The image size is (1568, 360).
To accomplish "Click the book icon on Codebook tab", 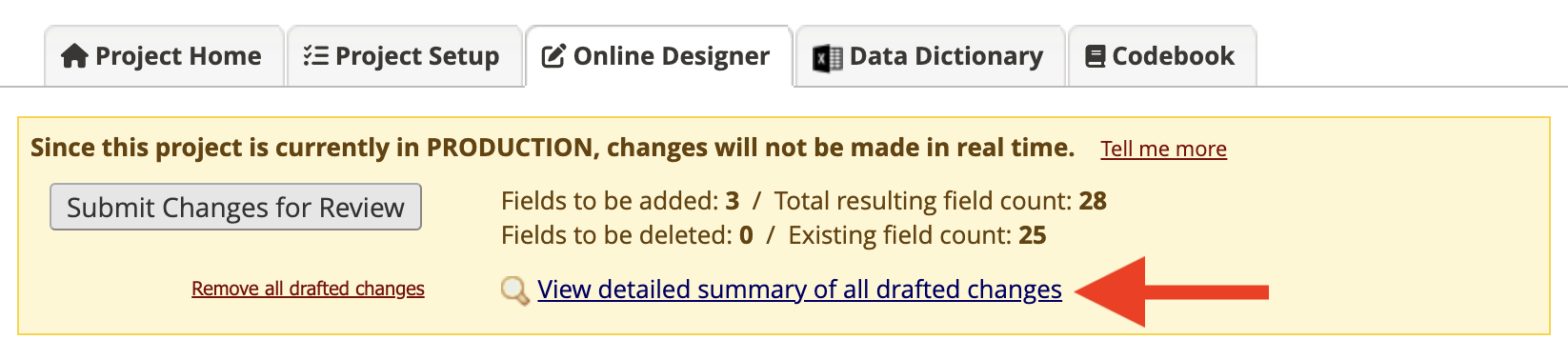I will pos(1096,56).
